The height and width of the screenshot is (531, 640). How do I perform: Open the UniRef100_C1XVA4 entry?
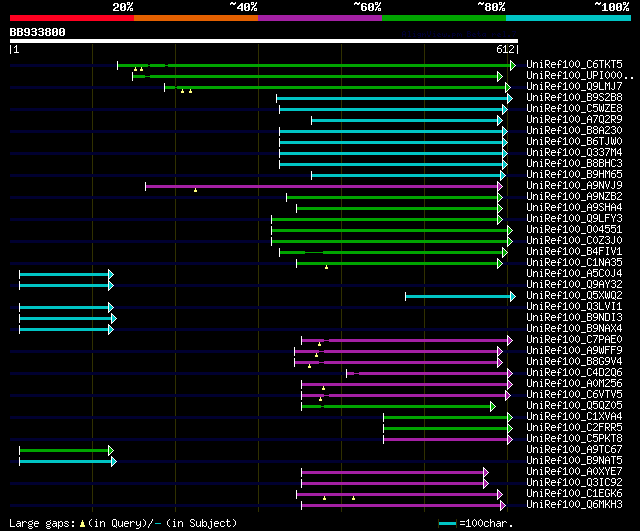click(574, 417)
